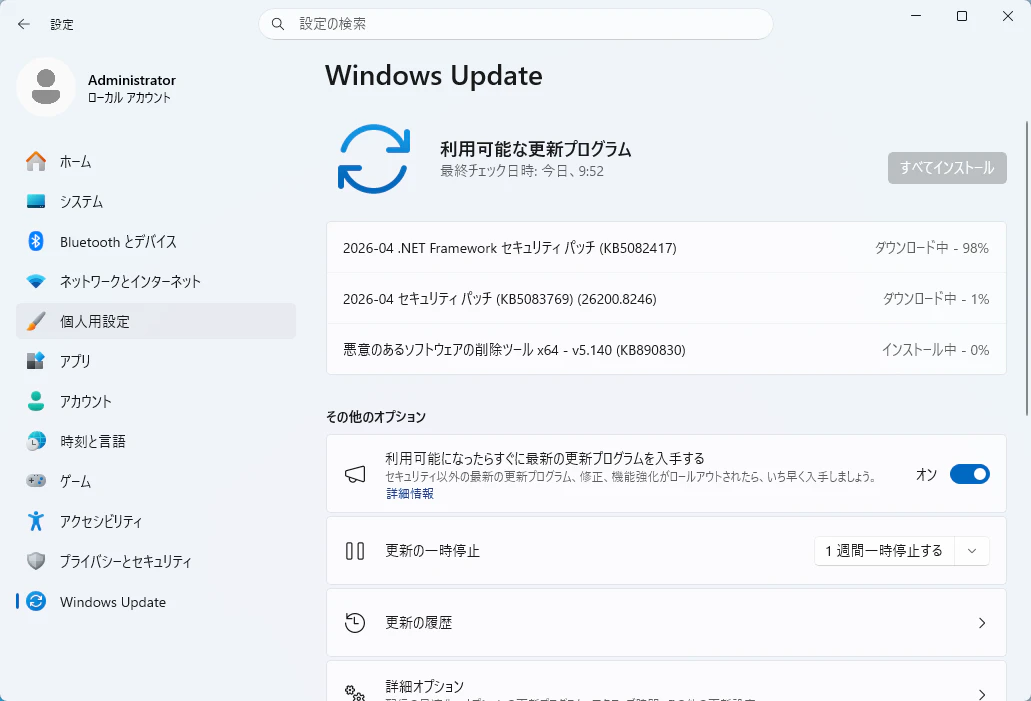This screenshot has height=701, width=1031.
Task: Click Administrator account name
Action: [x=132, y=80]
